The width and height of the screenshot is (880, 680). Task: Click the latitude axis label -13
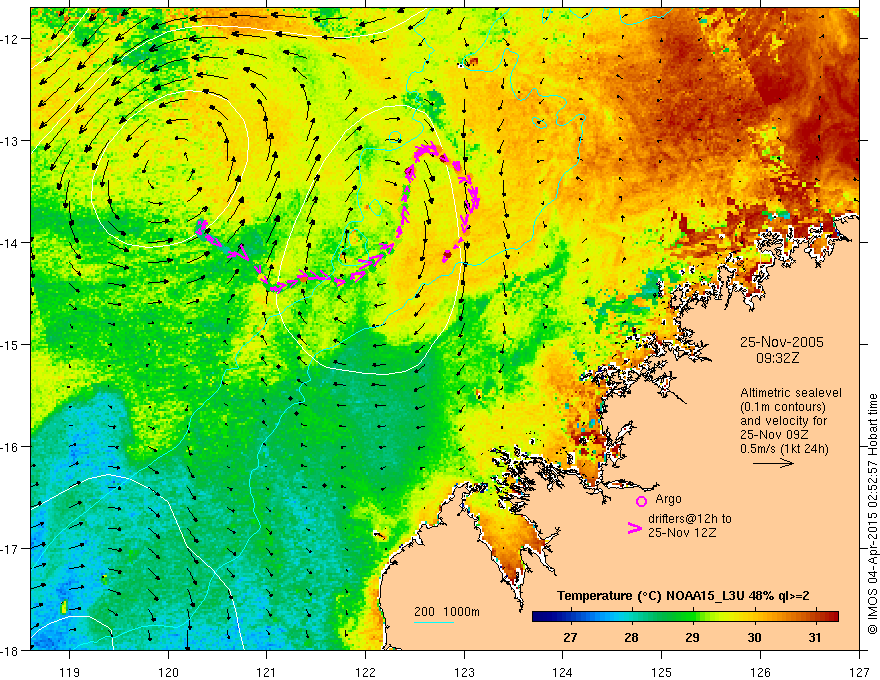tap(10, 140)
